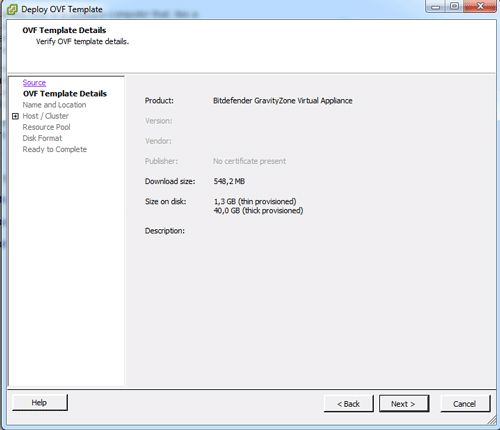This screenshot has height=430, width=500.
Task: Click the product name Bitdefender GravityZone Virtual Appliance
Action: pos(283,101)
